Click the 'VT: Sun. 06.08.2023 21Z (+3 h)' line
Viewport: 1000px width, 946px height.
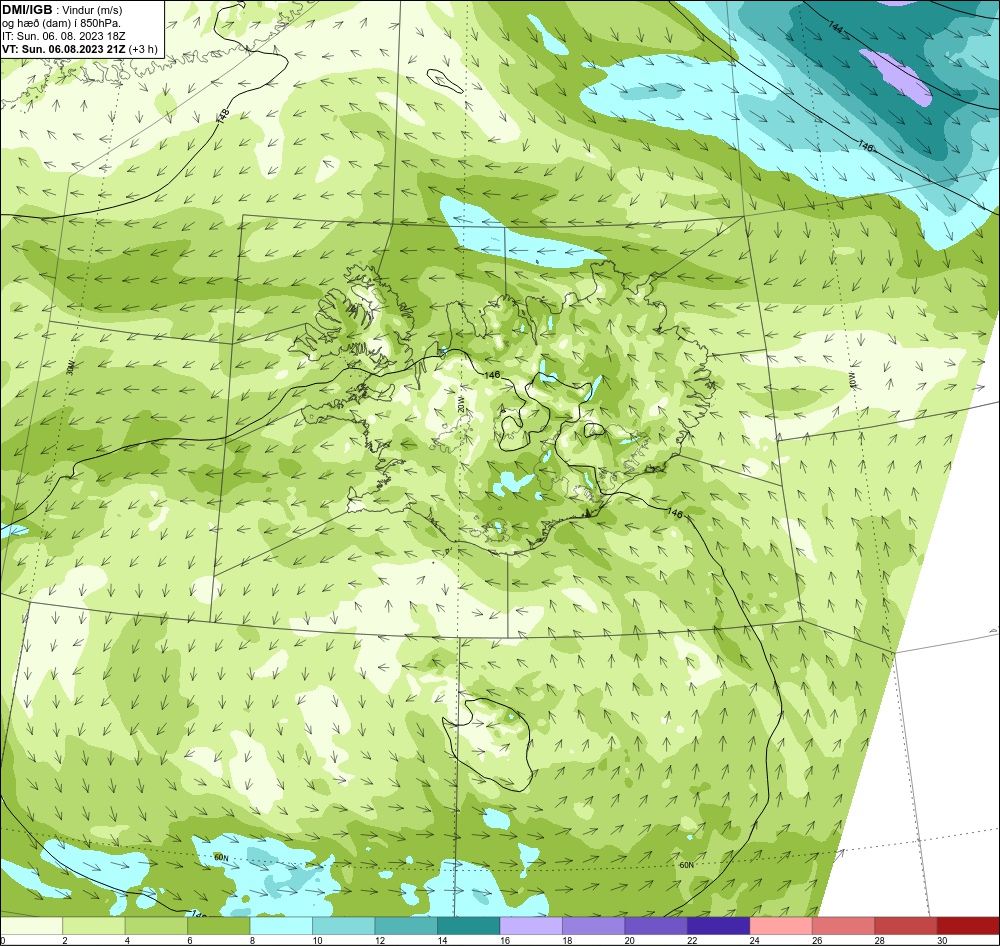coord(80,49)
